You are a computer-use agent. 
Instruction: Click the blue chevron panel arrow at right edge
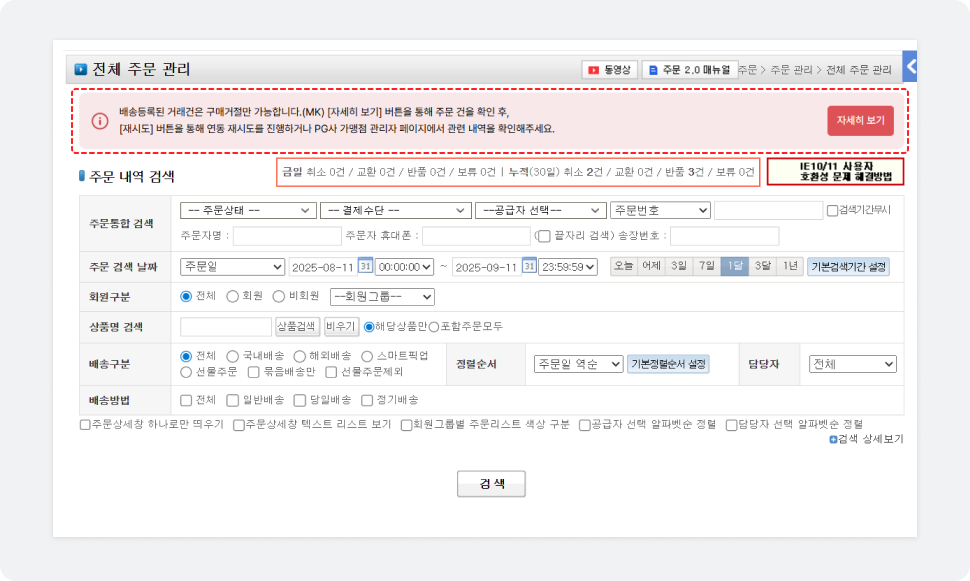pos(910,67)
